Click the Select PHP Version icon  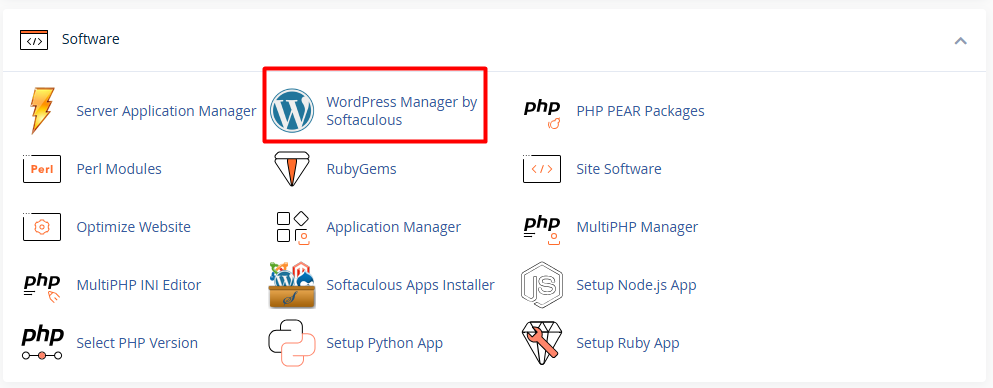[x=42, y=343]
